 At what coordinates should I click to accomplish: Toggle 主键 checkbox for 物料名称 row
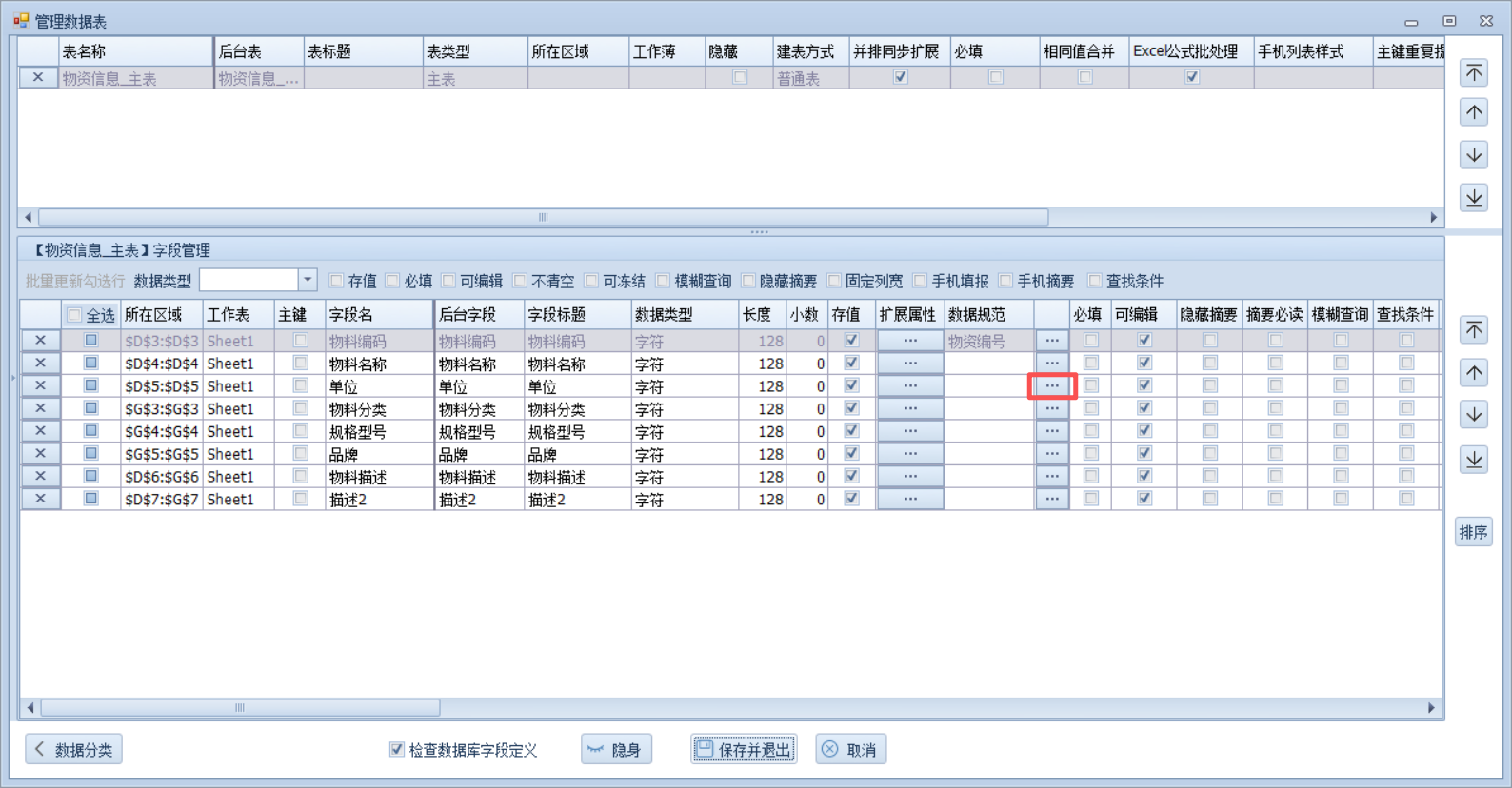tap(300, 363)
